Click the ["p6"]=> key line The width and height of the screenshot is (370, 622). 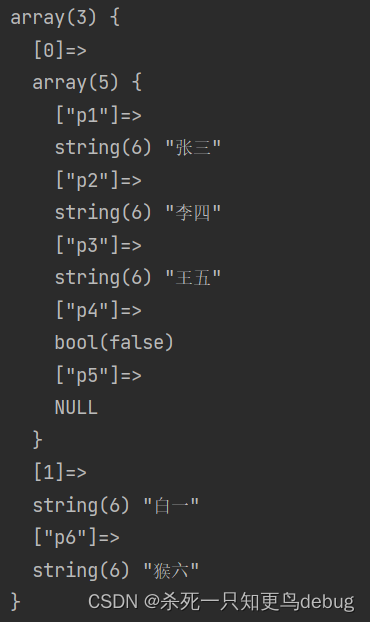coord(77,538)
